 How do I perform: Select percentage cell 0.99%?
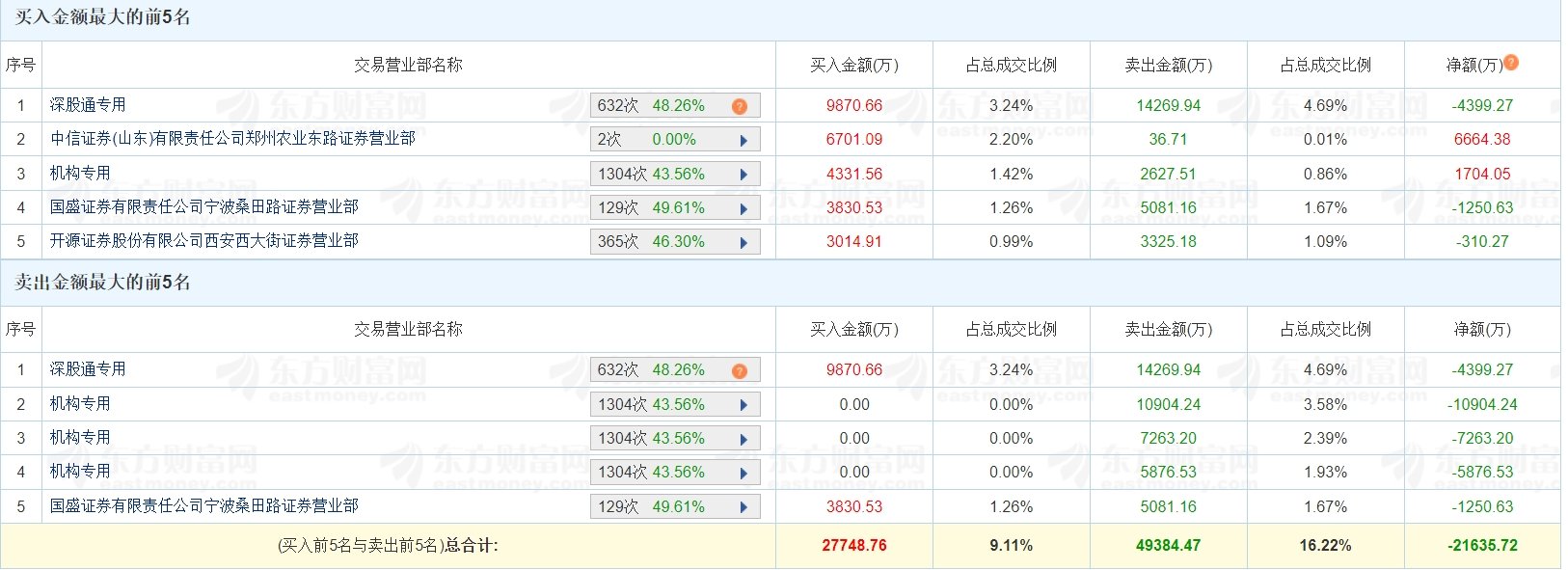click(1012, 242)
